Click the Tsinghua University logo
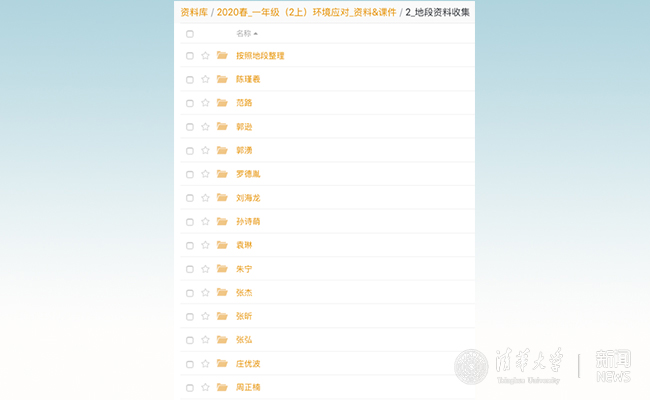The height and width of the screenshot is (400, 650). tap(511, 366)
